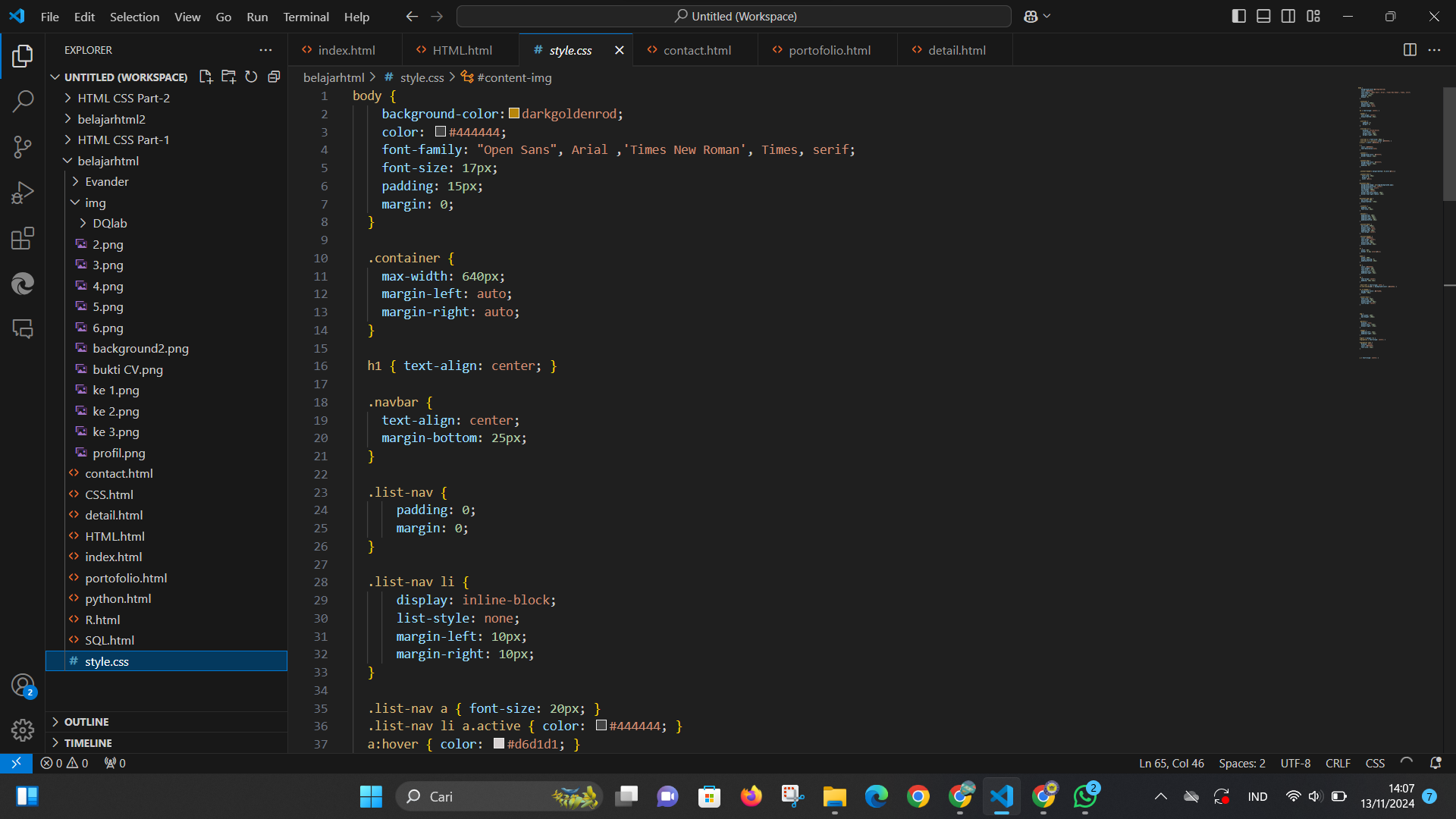Viewport: 1456px width, 819px height.
Task: Expand the OUTLINE section
Action: [x=86, y=722]
